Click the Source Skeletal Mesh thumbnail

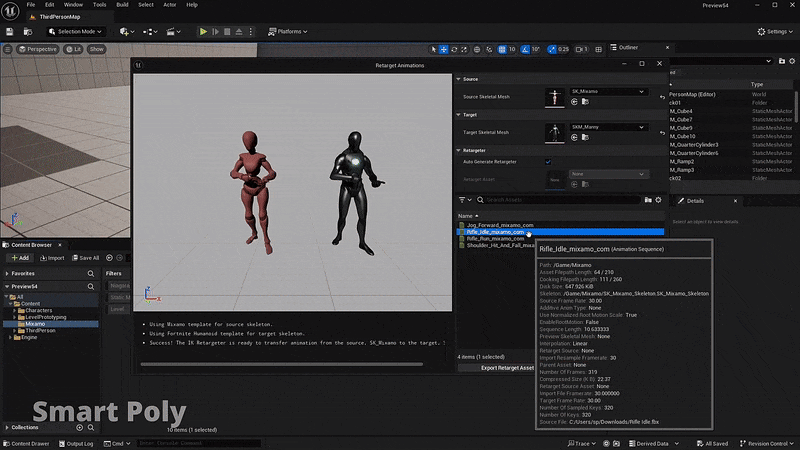tap(555, 97)
